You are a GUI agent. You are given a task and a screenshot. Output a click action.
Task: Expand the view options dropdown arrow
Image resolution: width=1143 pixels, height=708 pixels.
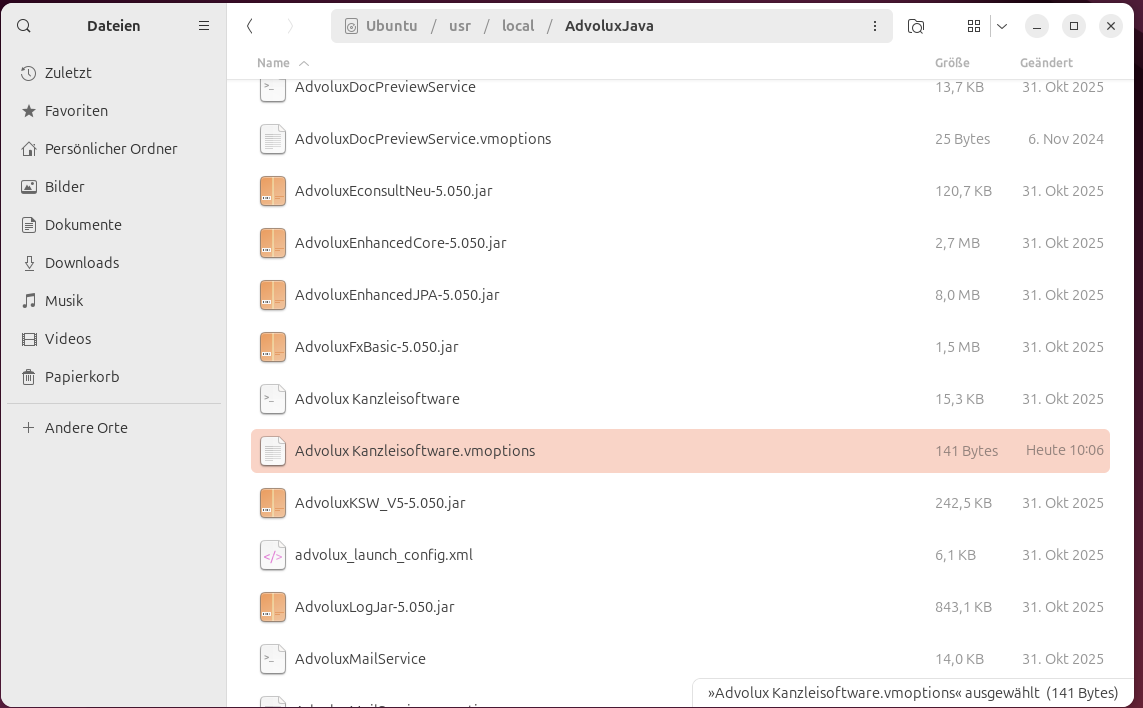pos(1002,26)
